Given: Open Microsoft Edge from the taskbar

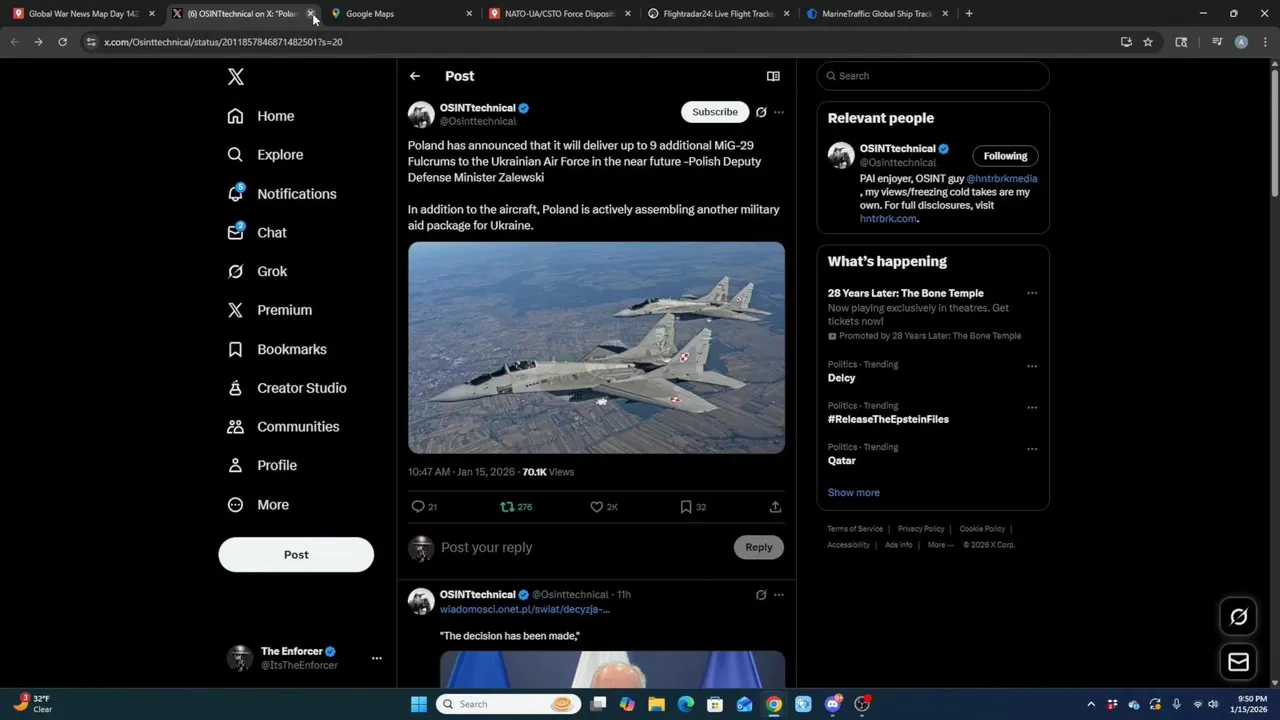Looking at the screenshot, I should pyautogui.click(x=686, y=704).
